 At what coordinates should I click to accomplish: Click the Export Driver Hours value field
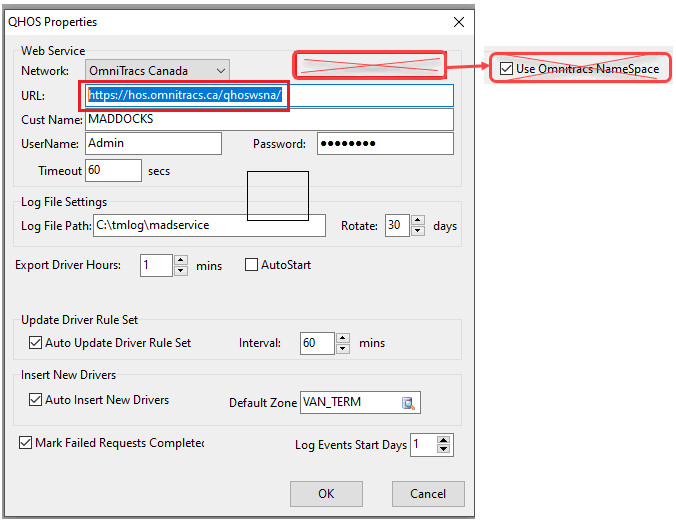pyautogui.click(x=156, y=265)
